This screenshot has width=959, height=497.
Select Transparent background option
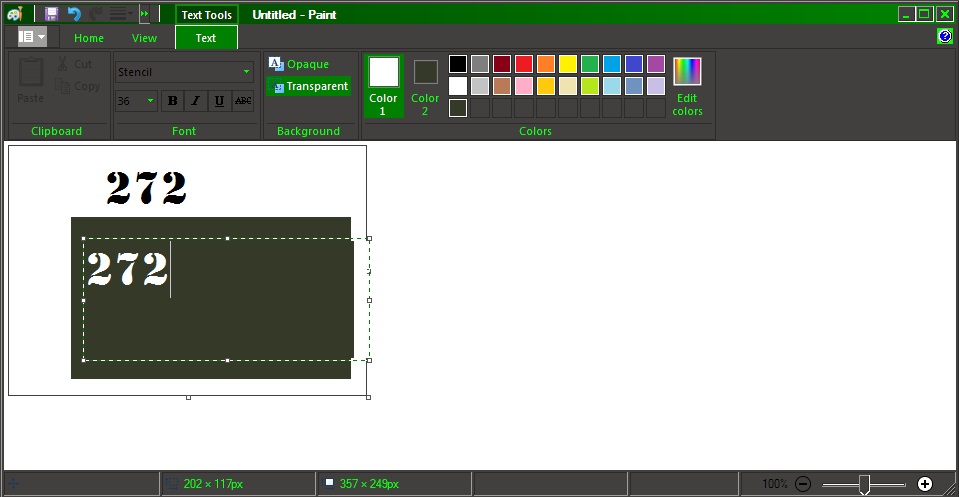click(x=309, y=86)
